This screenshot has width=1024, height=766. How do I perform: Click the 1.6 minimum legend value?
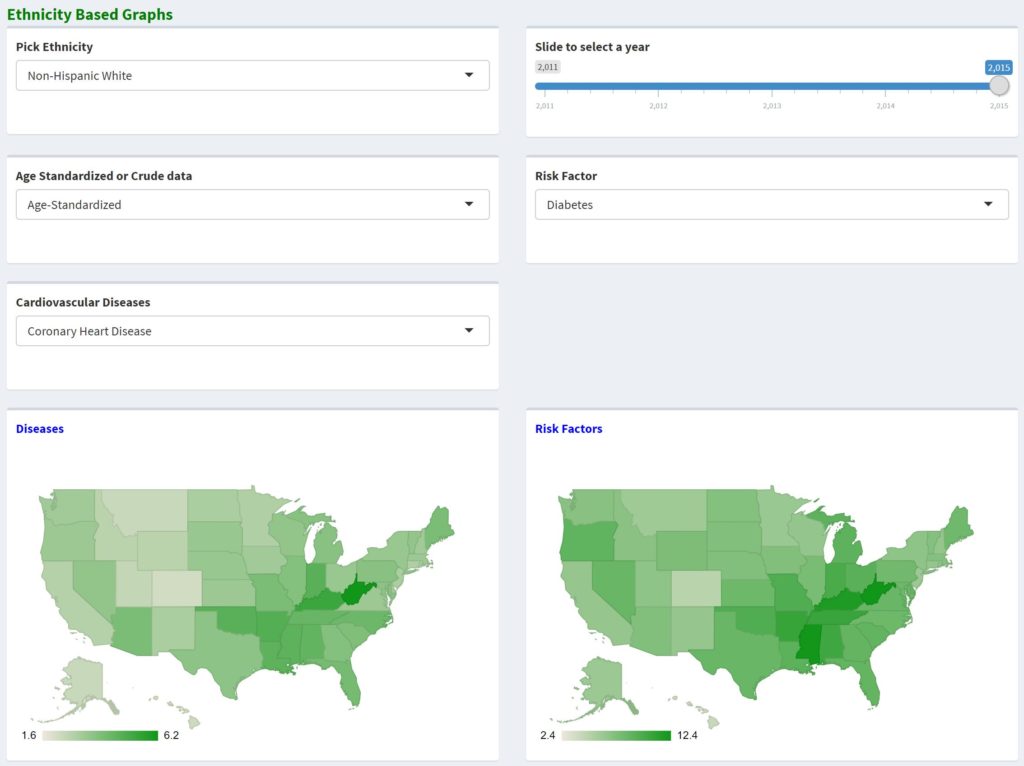(29, 735)
